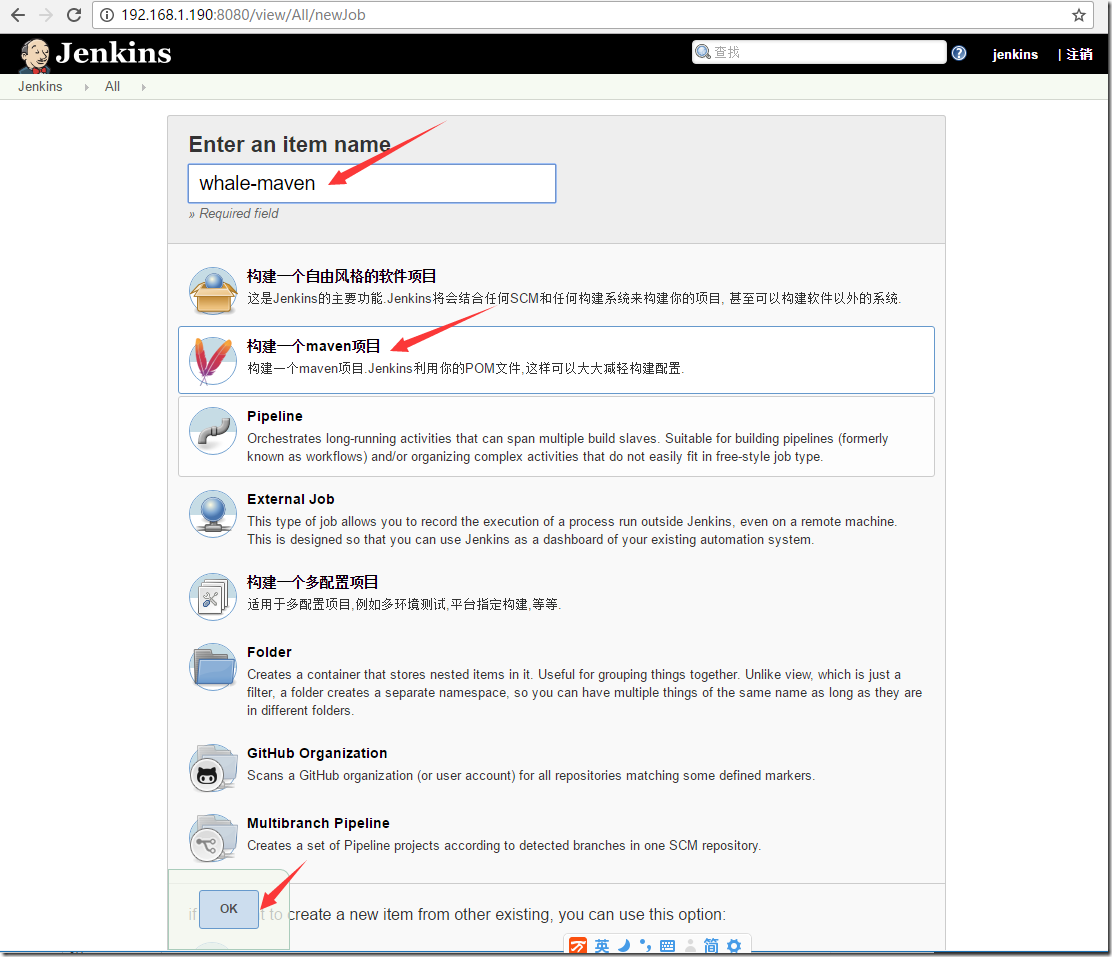This screenshot has height=957, width=1112.
Task: Open the IME soft keyboard icon
Action: (667, 946)
